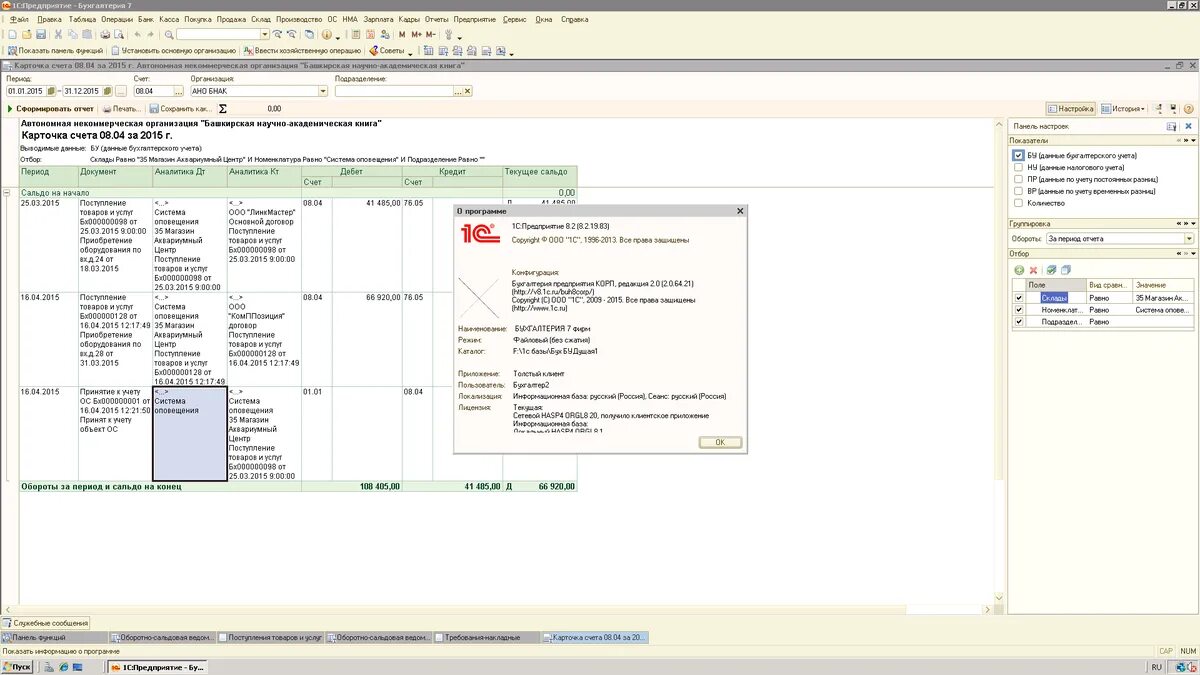Open the Покупка menu
The width and height of the screenshot is (1200, 675).
click(198, 19)
